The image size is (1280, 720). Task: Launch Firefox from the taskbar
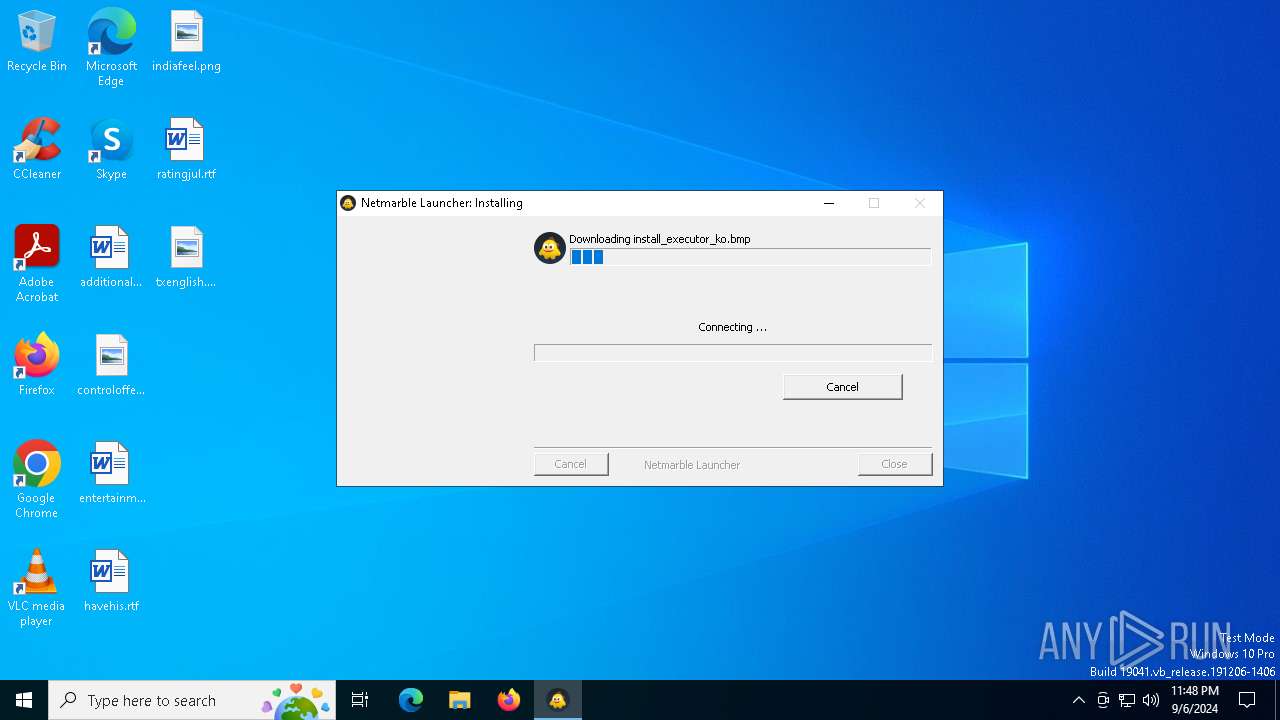pyautogui.click(x=509, y=700)
